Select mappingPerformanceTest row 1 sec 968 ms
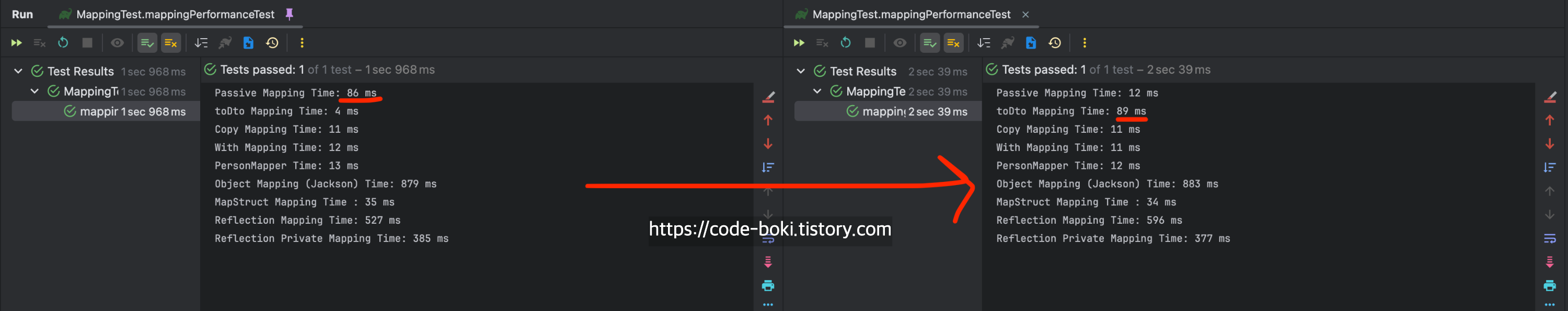Image resolution: width=1568 pixels, height=311 pixels. coord(106,111)
